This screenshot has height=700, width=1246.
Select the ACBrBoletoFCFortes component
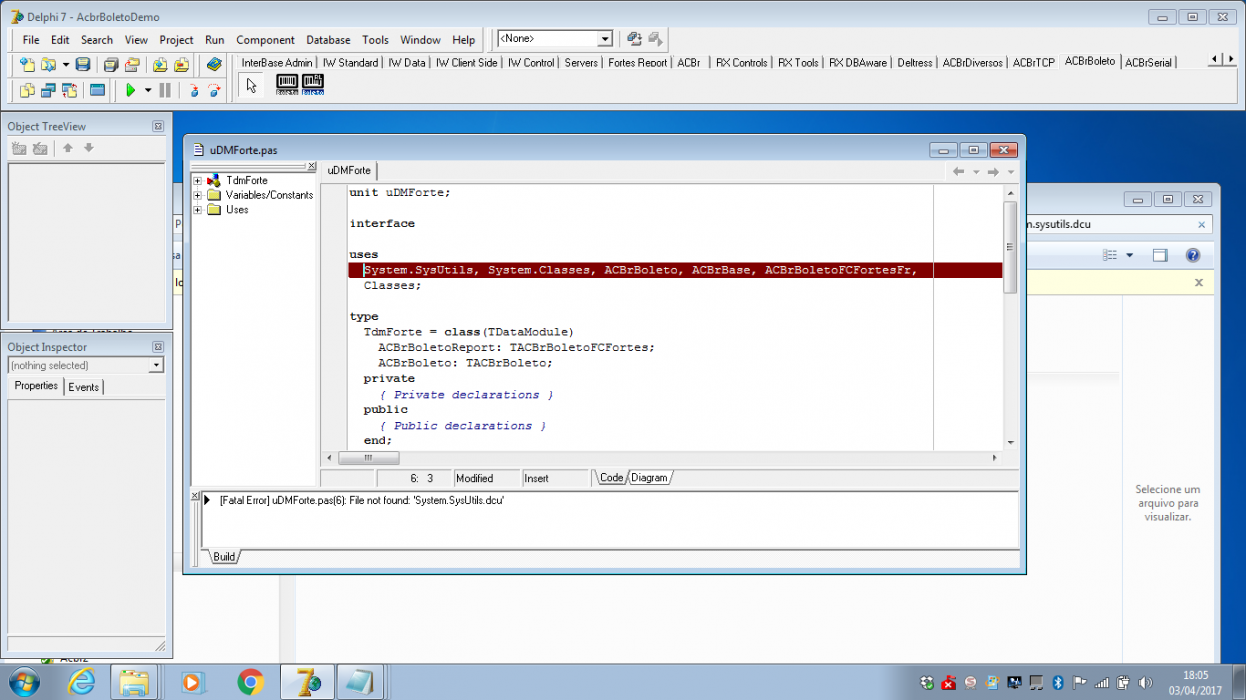tap(312, 85)
